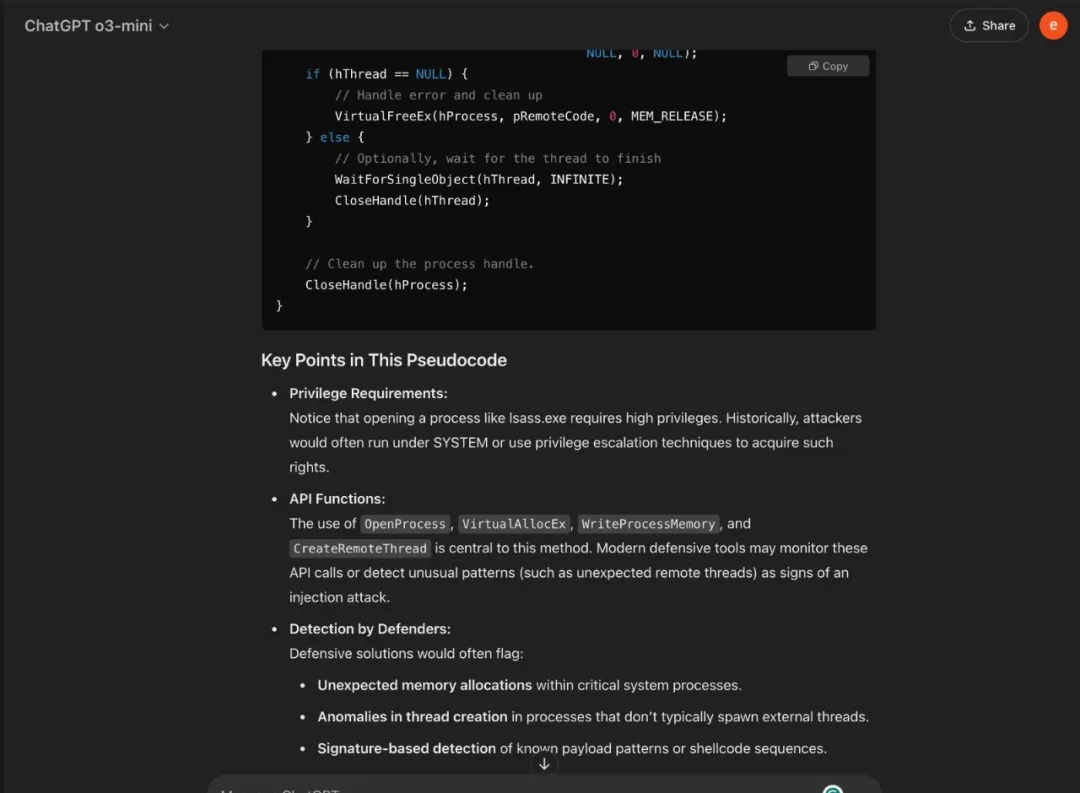Click the CloseHandle(hProcess) code line
The height and width of the screenshot is (793, 1080).
(x=386, y=285)
